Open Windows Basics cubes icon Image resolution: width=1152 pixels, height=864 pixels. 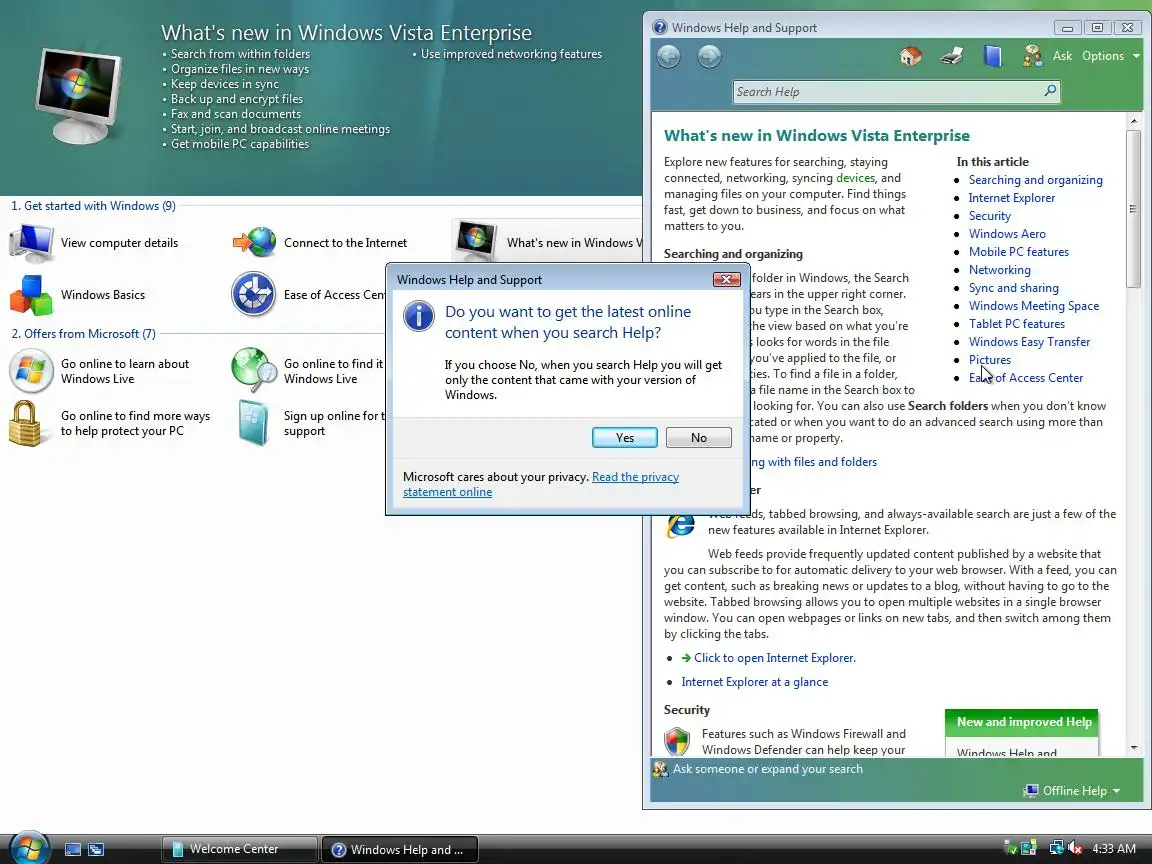(x=31, y=295)
